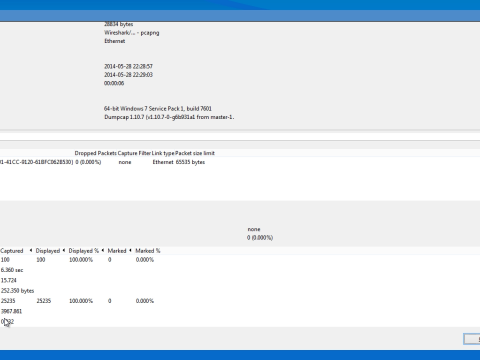Click the Captured column header
The width and height of the screenshot is (480, 360).
click(12, 251)
